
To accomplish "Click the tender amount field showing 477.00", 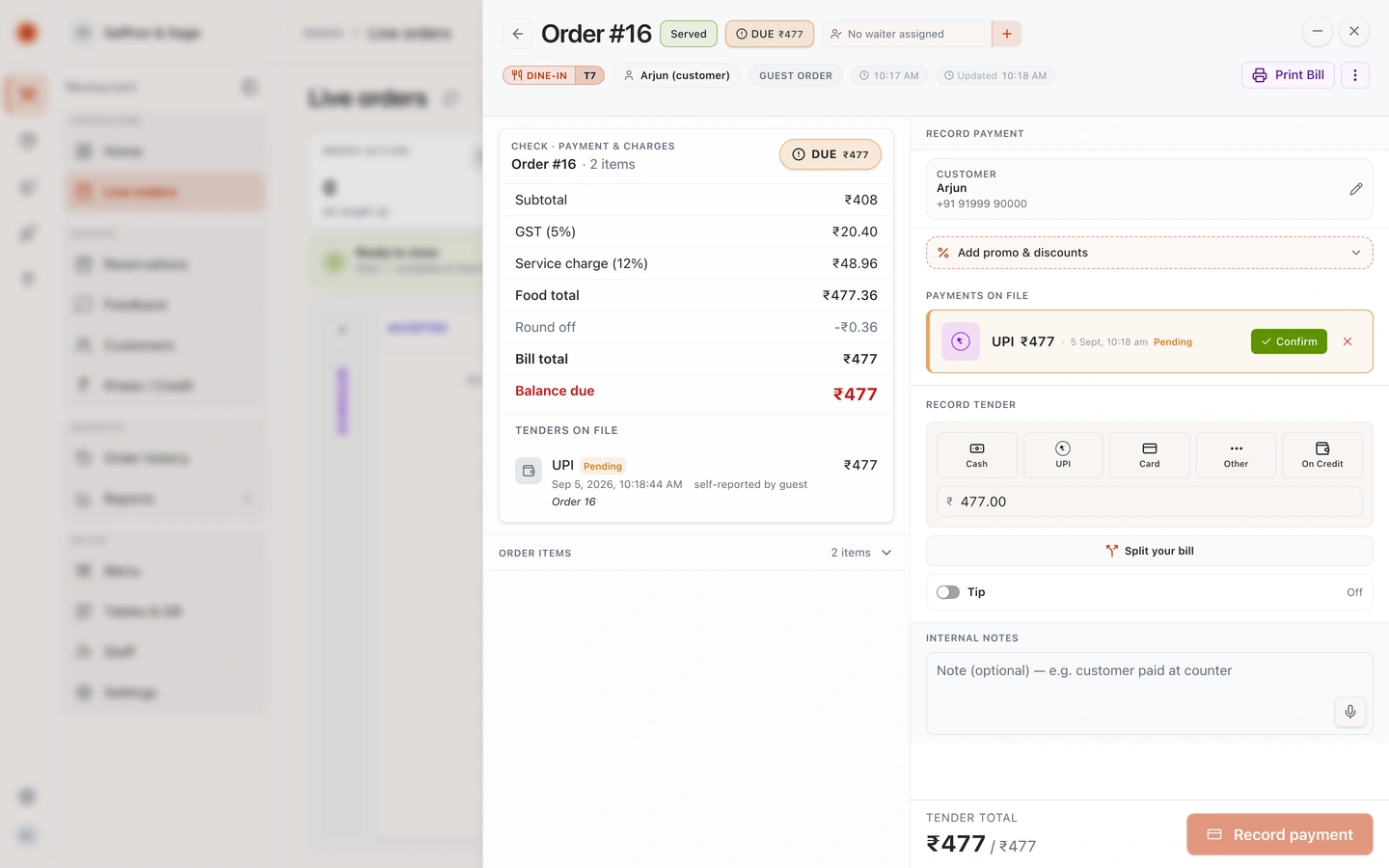I will 1150,502.
